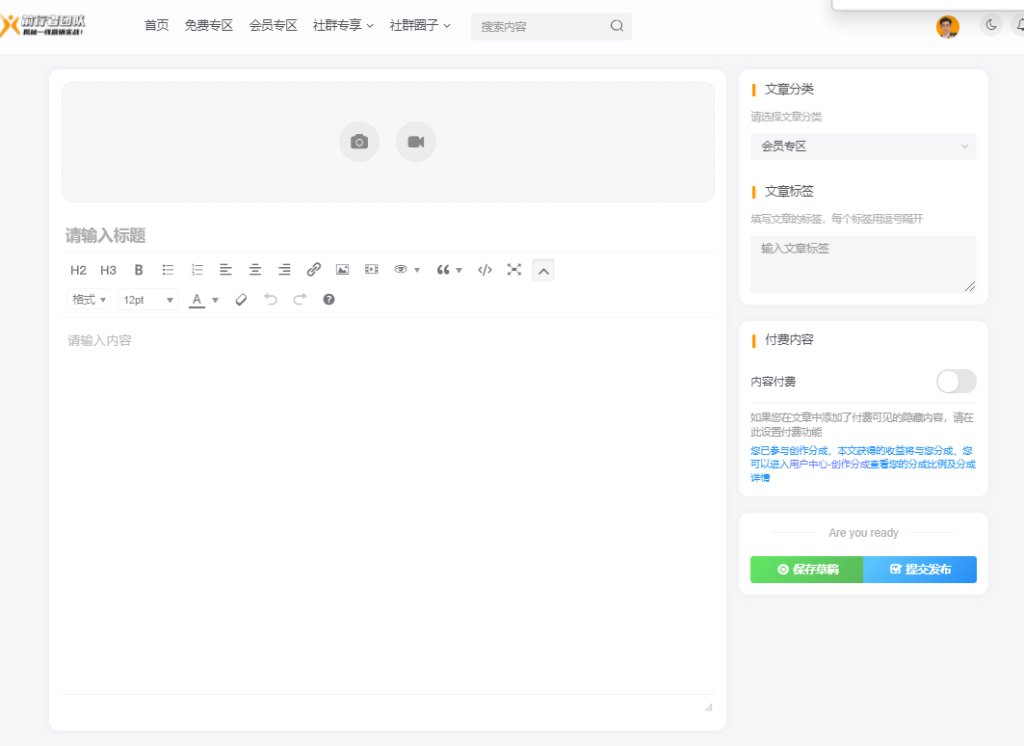This screenshot has width=1024, height=746.
Task: Select the code block icon
Action: pos(485,269)
